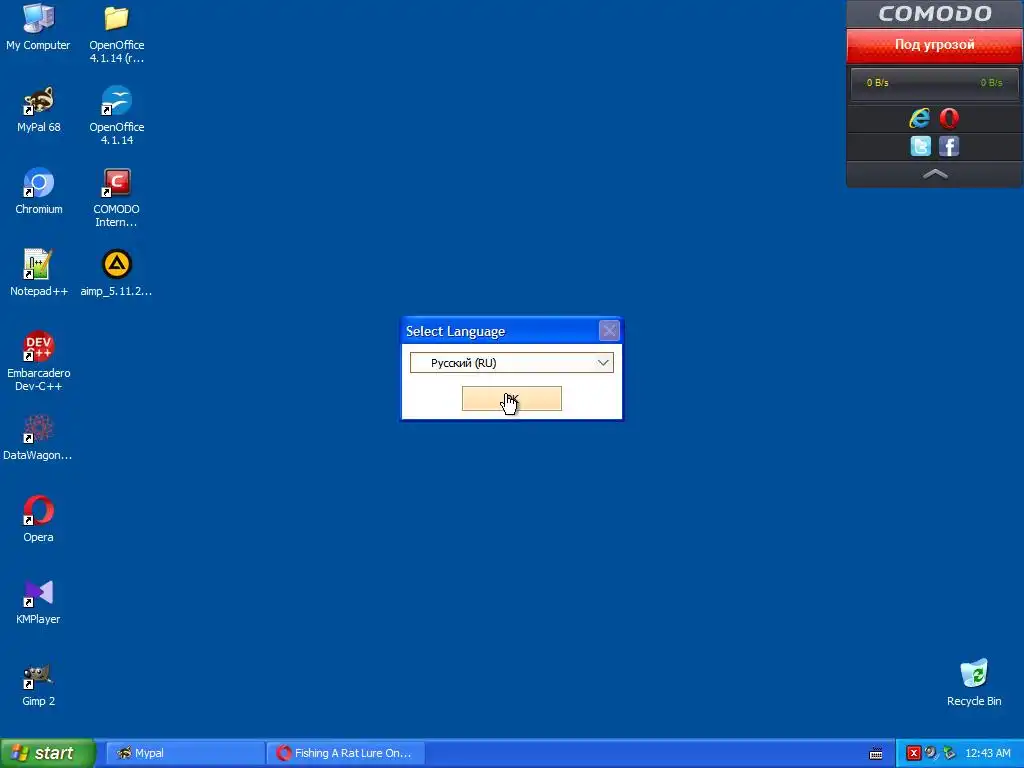Select the aimp_5.11.2… installer icon

pyautogui.click(x=116, y=273)
